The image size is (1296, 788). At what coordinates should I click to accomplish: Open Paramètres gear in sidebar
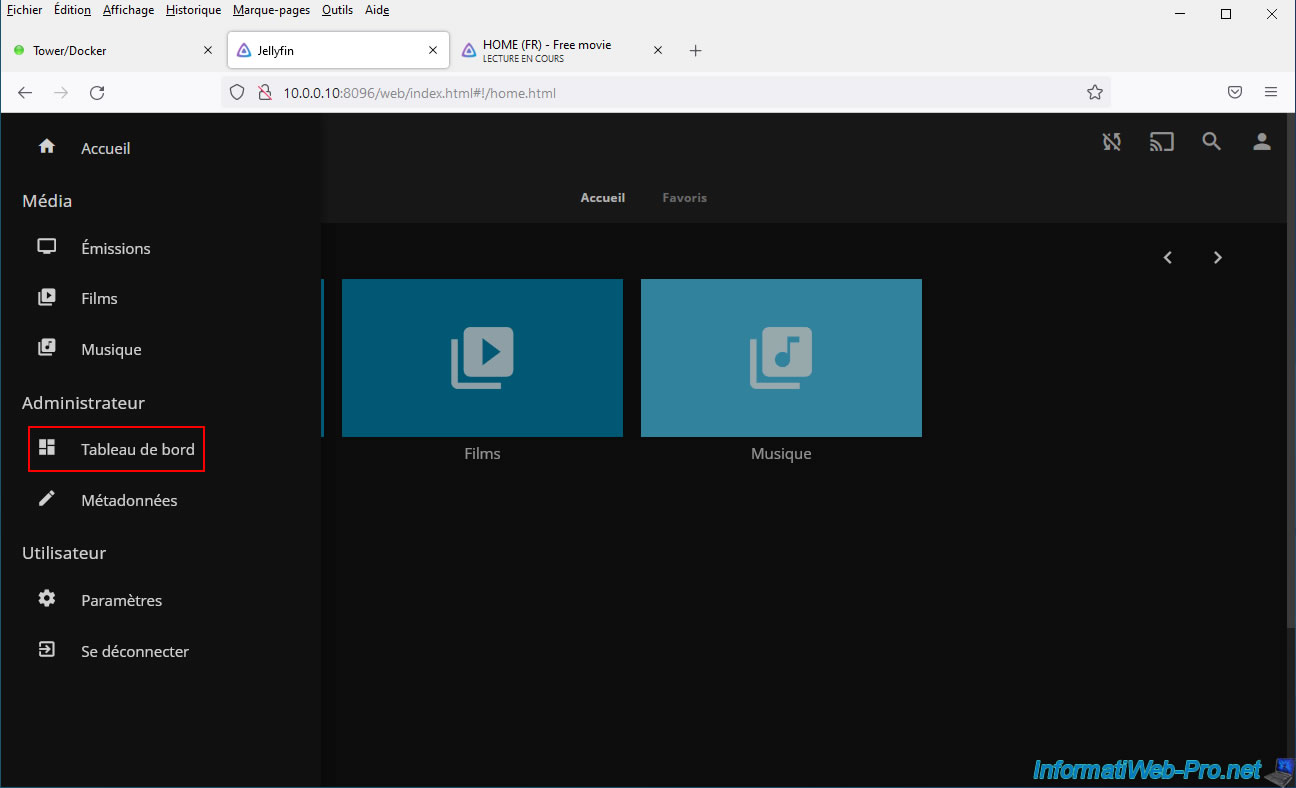47,599
